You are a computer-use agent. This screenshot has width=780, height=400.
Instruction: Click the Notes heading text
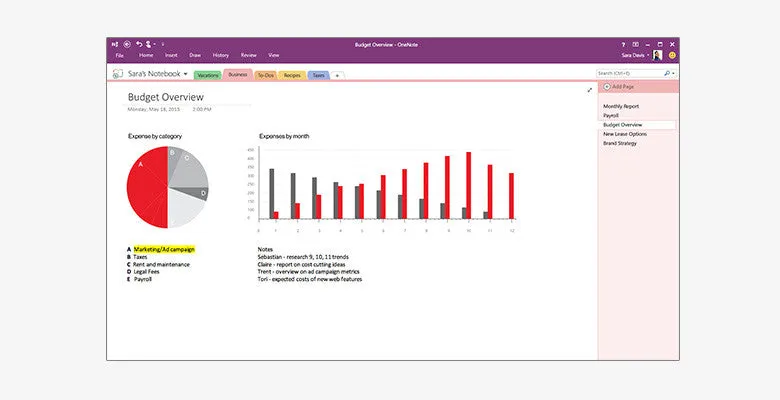tap(265, 249)
